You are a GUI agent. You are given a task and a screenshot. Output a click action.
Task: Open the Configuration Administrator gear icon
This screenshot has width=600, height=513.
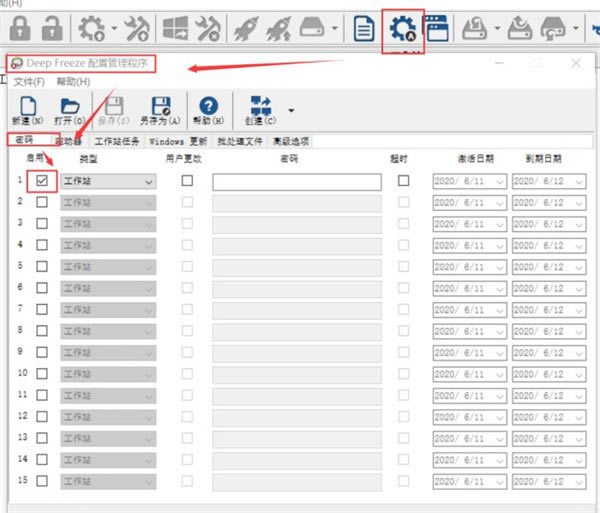pyautogui.click(x=403, y=28)
